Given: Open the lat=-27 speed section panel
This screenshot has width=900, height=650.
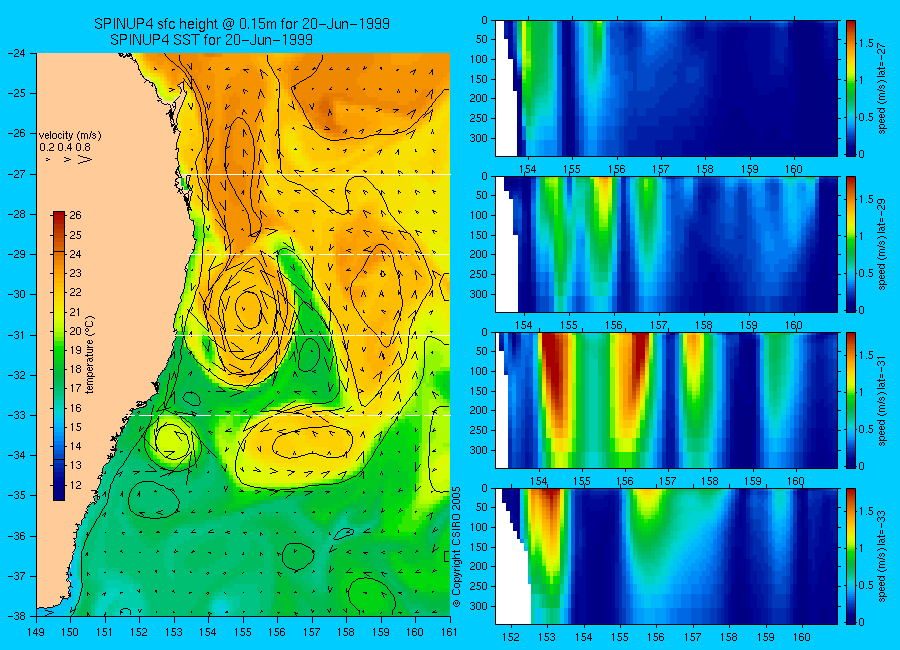Looking at the screenshot, I should [x=666, y=88].
